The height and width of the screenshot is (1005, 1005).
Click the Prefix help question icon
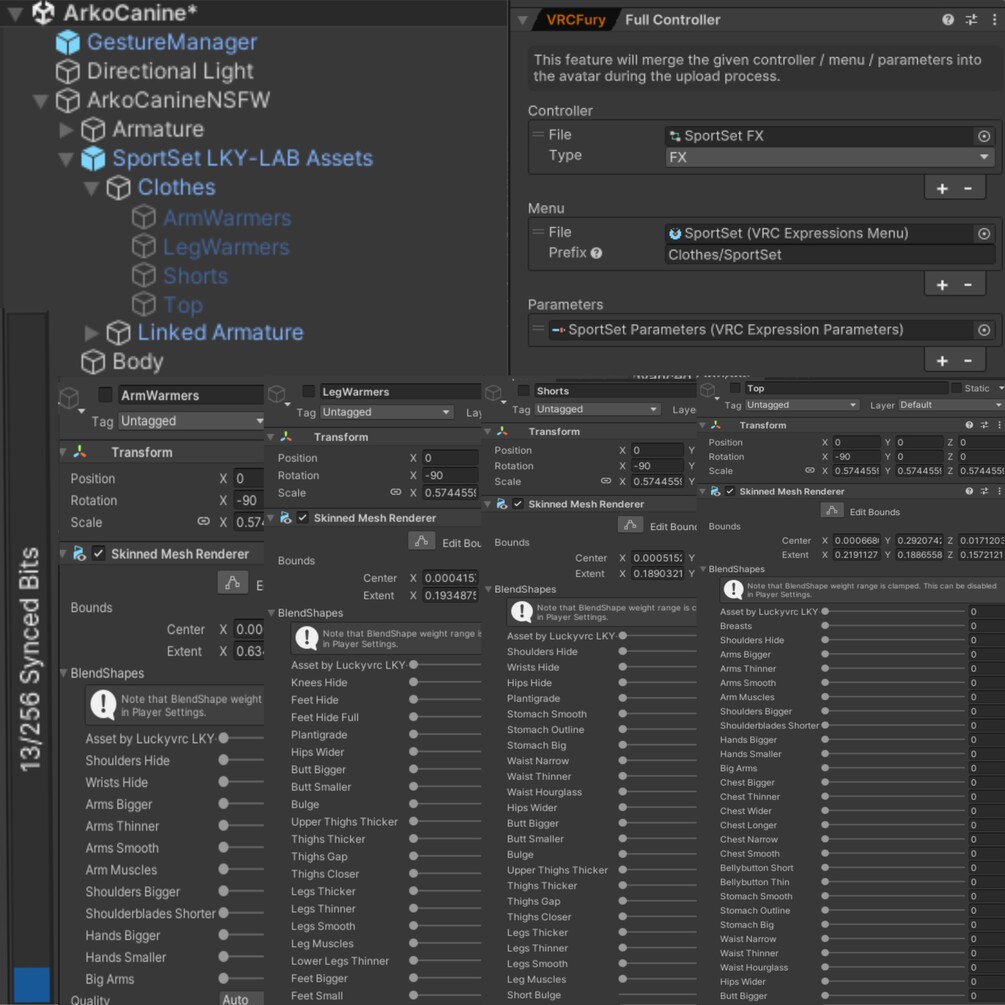pos(596,253)
